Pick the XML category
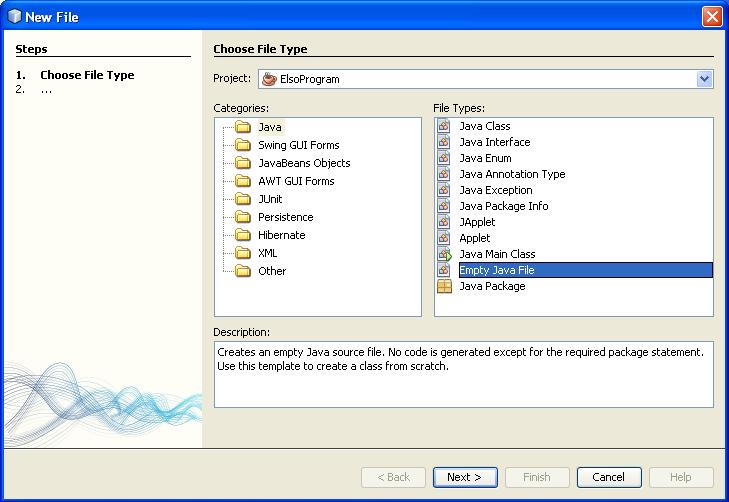Viewport: 729px width, 502px height. click(x=267, y=253)
